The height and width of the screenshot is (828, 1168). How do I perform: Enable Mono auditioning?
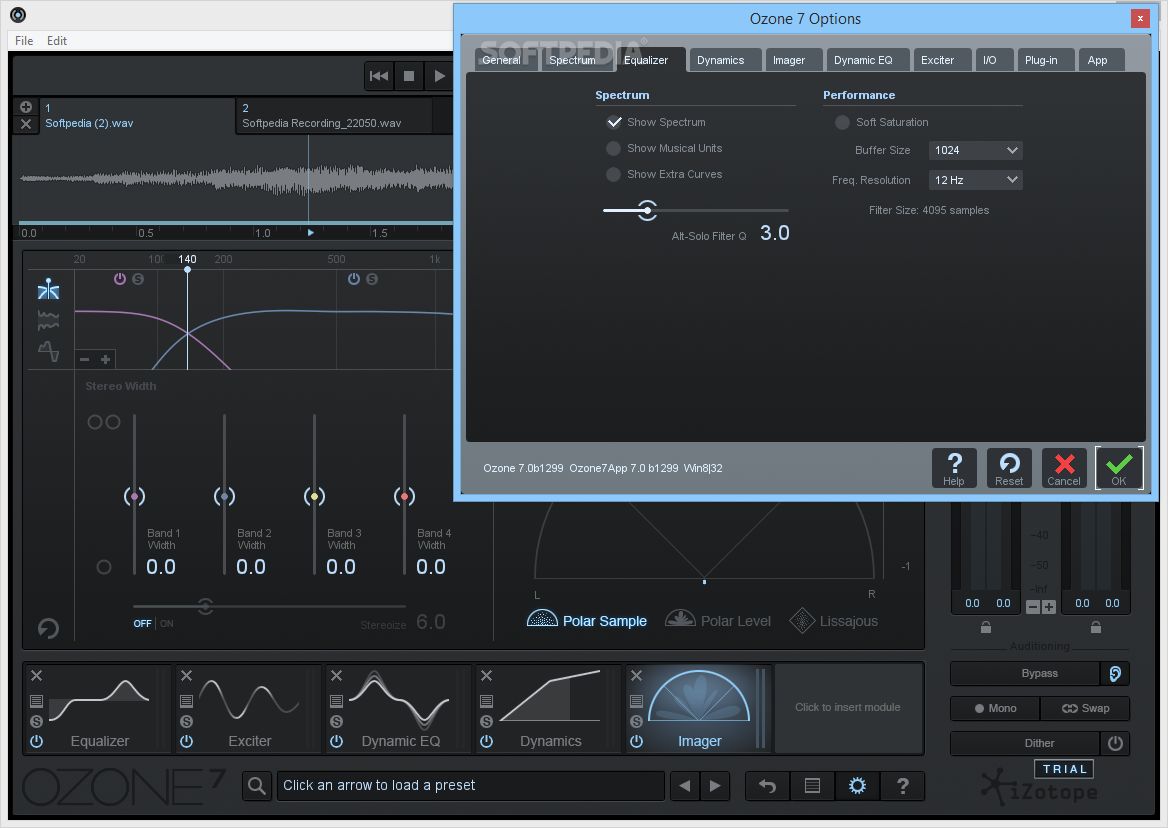(x=995, y=708)
